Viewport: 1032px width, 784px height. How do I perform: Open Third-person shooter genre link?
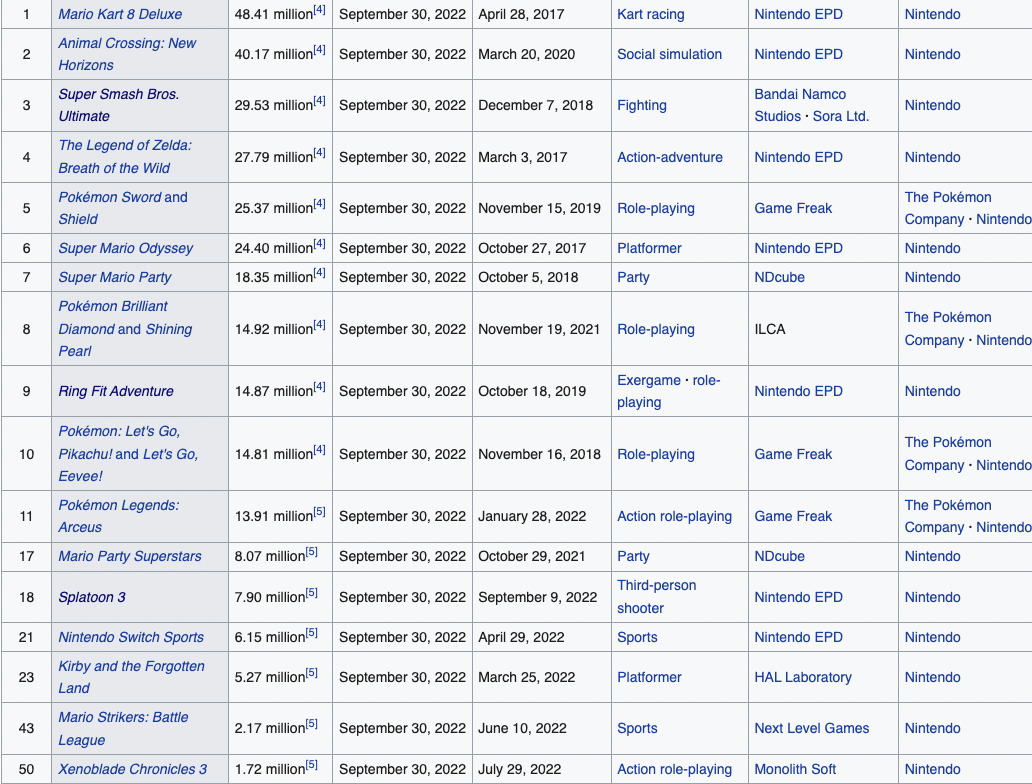(x=656, y=596)
